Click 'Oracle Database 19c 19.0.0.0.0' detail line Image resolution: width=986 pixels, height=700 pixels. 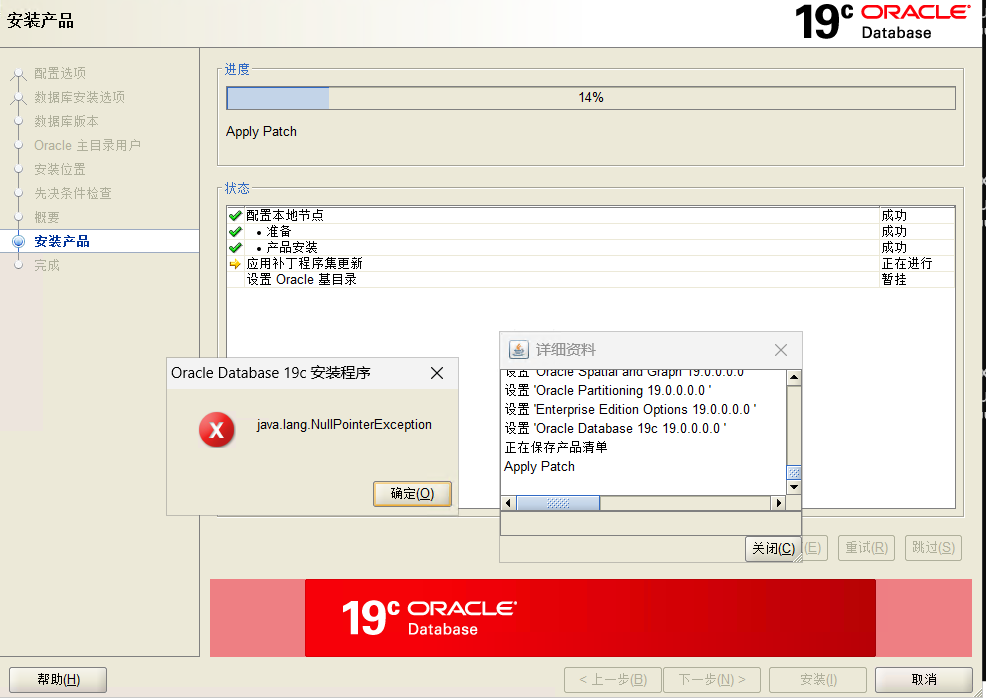pyautogui.click(x=615, y=428)
